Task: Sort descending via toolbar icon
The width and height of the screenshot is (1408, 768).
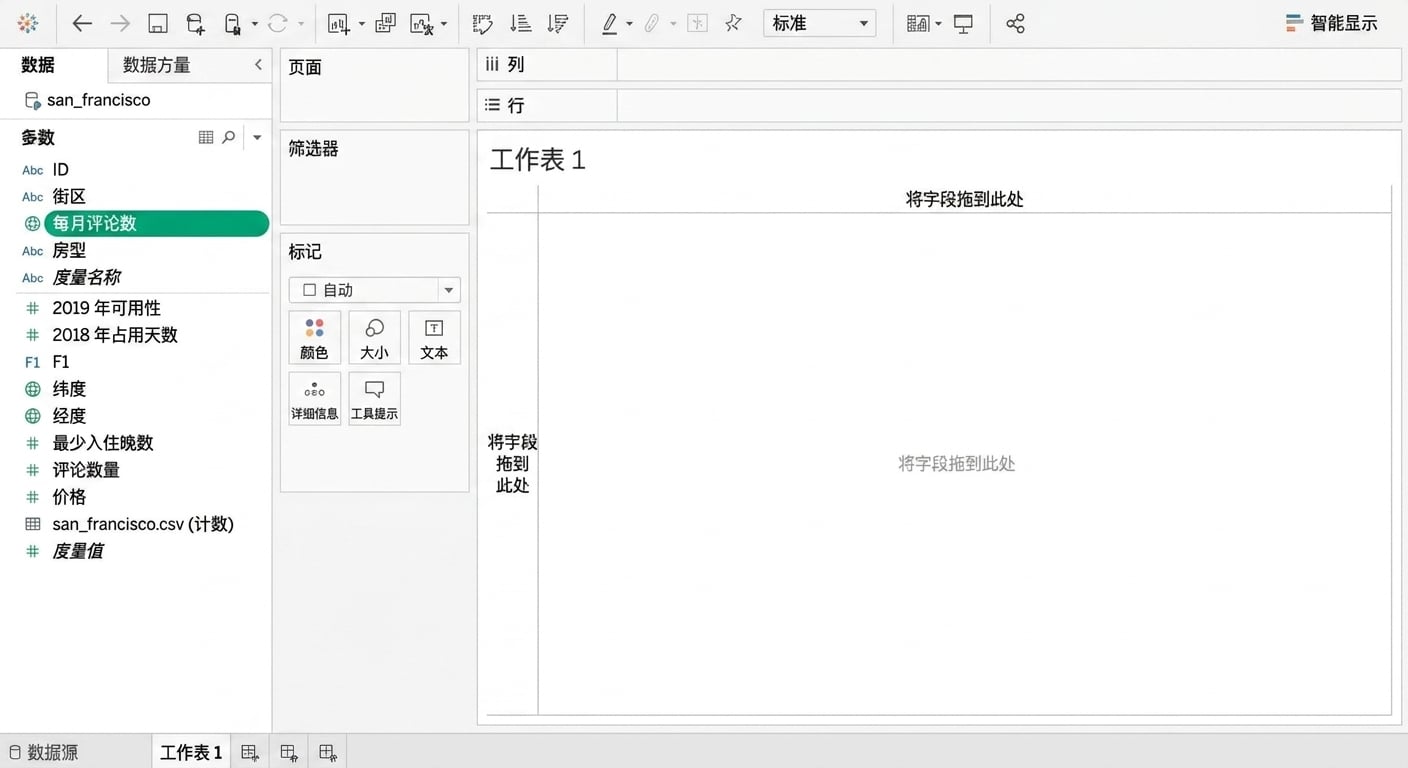Action: tap(558, 23)
